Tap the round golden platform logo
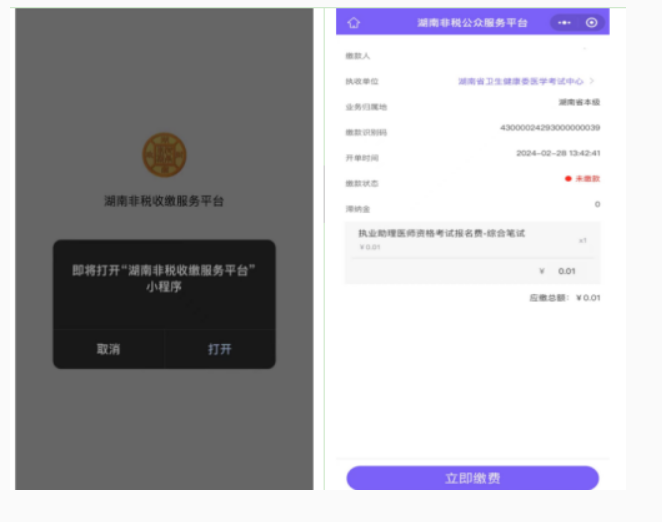This screenshot has height=522, width=662. (164, 154)
